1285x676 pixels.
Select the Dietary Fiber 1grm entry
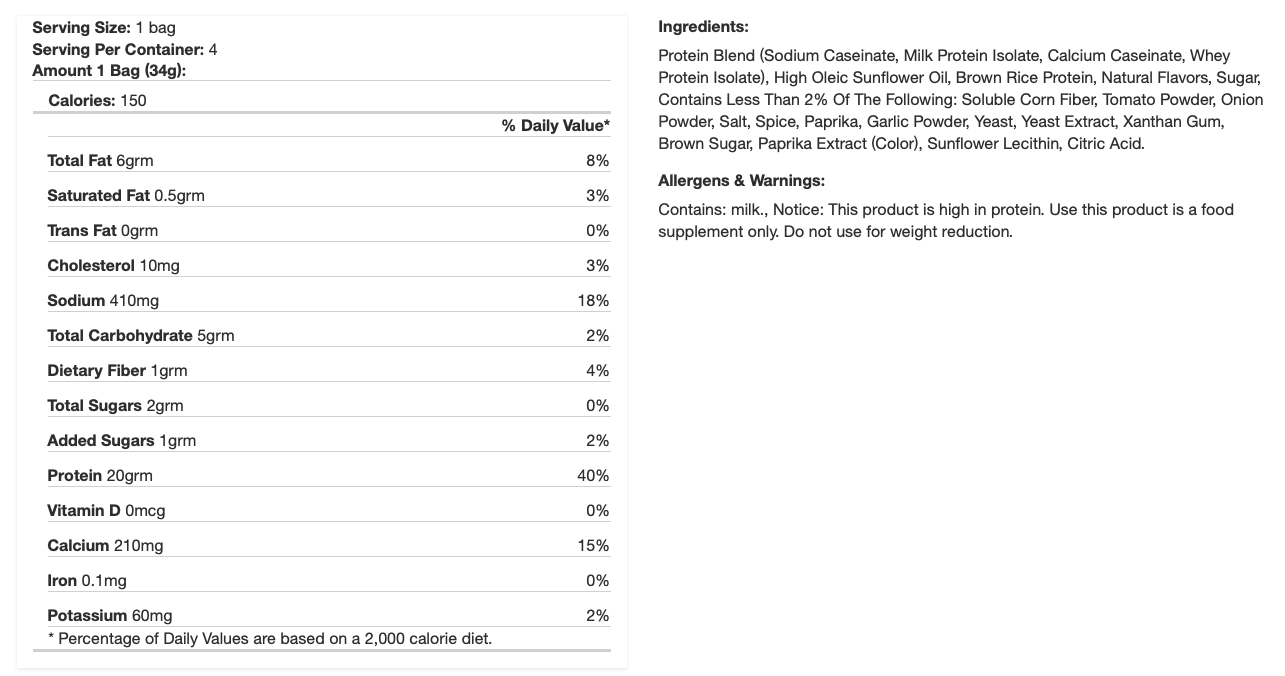pos(117,370)
